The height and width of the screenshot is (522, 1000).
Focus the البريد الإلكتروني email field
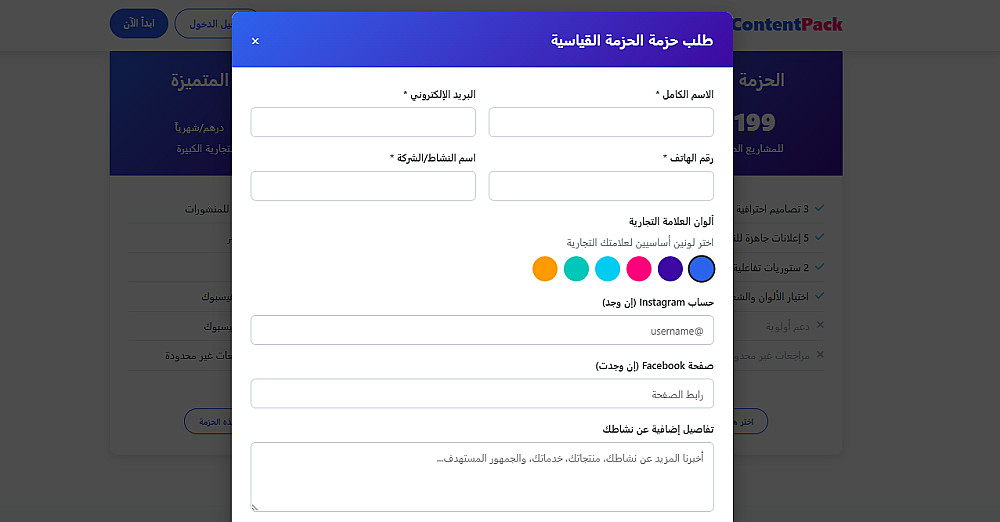pyautogui.click(x=363, y=122)
